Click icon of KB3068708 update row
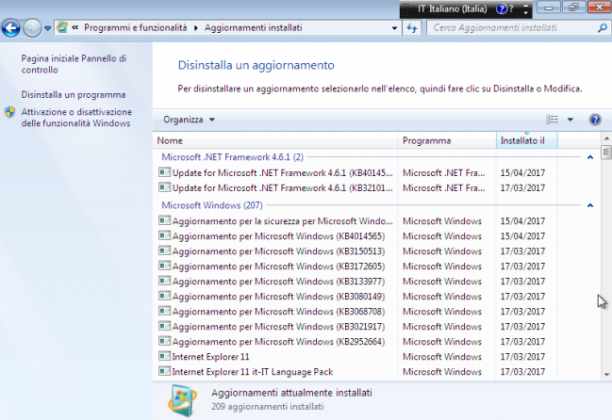The image size is (612, 420). coord(164,311)
